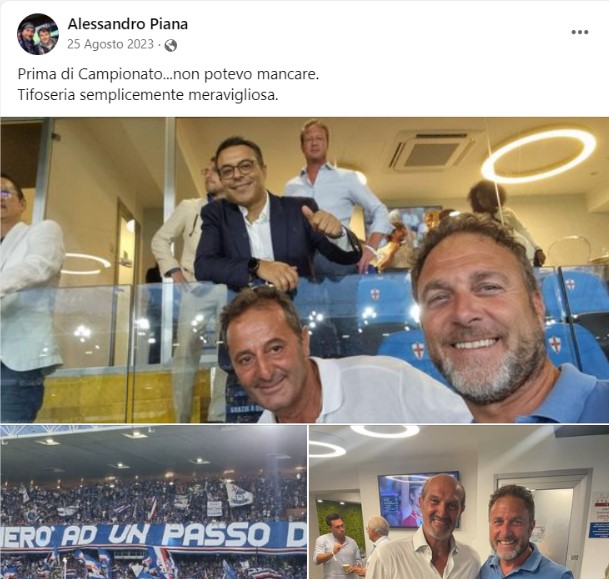Open the post date 25 Agosto 2023
609x579 pixels.
[x=110, y=44]
